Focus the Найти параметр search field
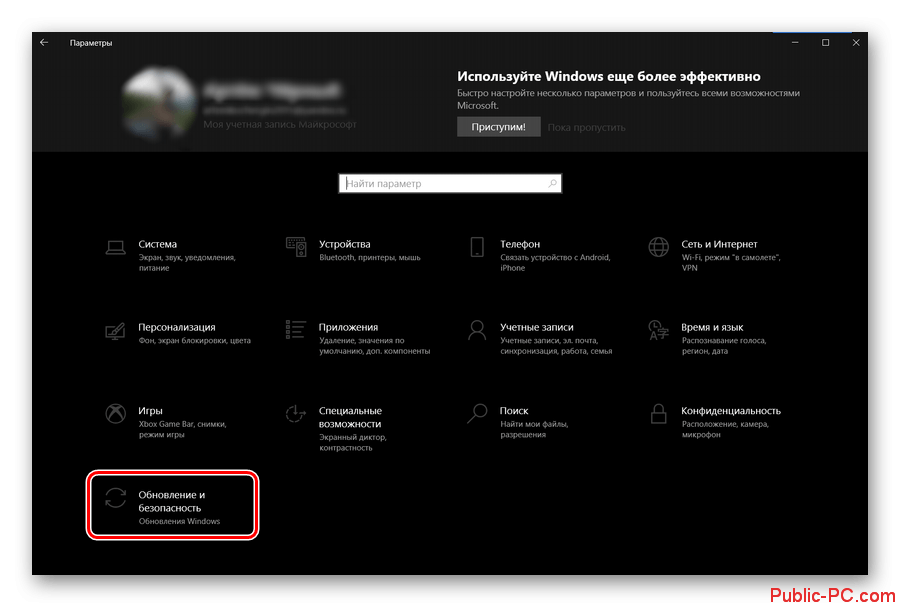 point(450,184)
